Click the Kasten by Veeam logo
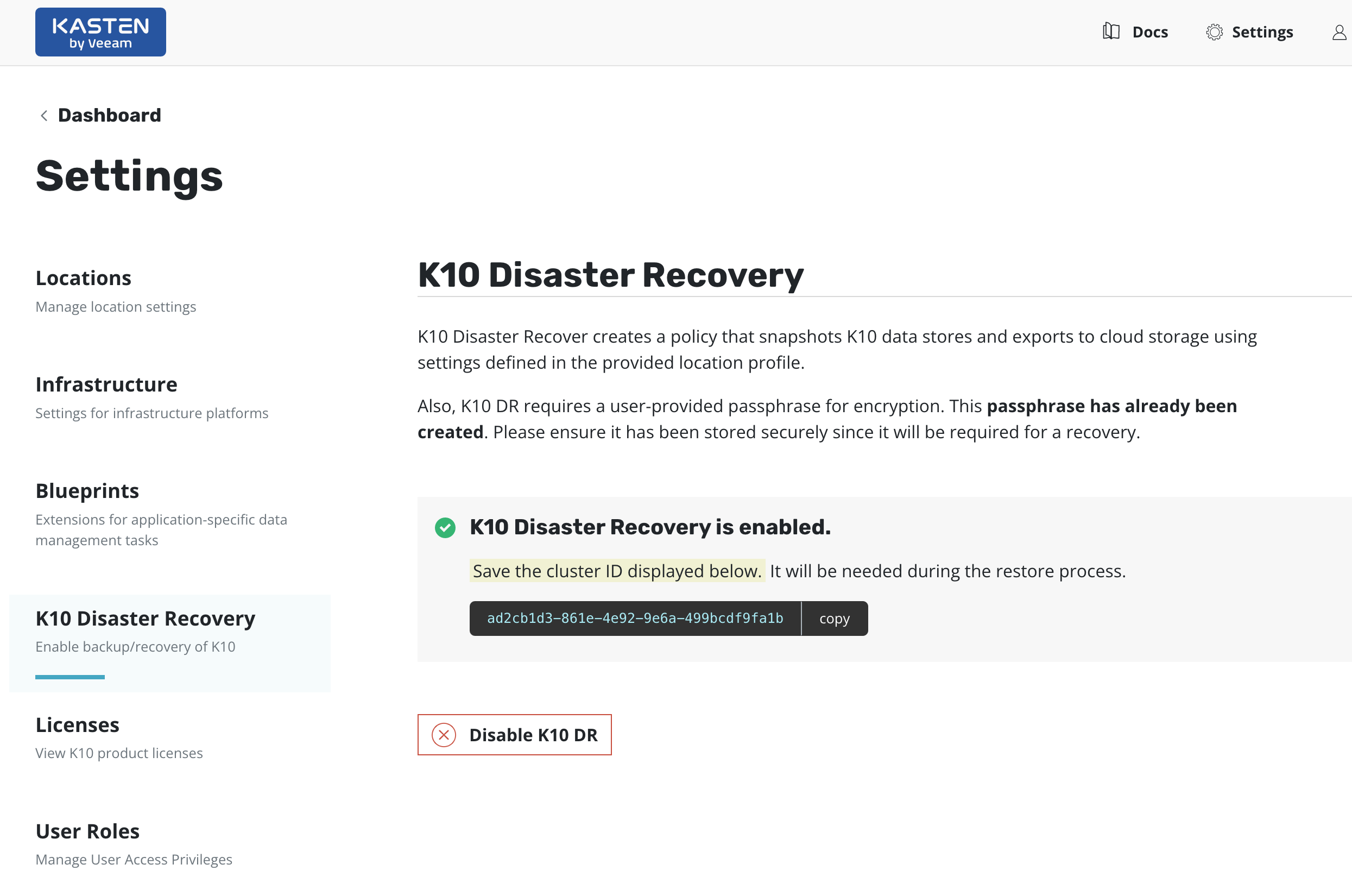 tap(100, 32)
